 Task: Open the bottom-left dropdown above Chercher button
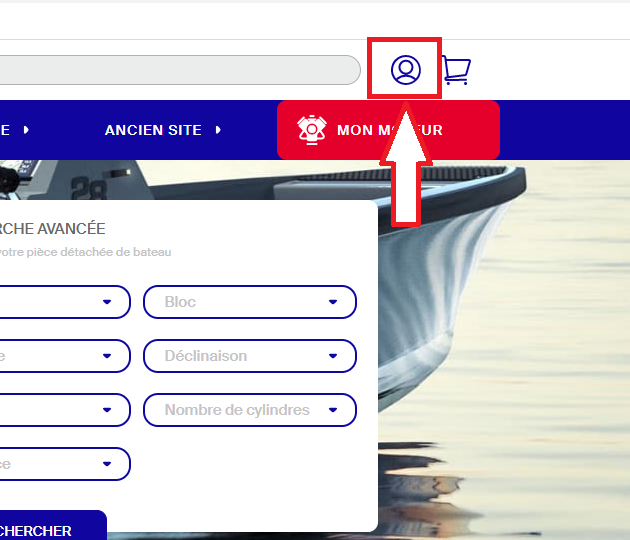tap(65, 464)
